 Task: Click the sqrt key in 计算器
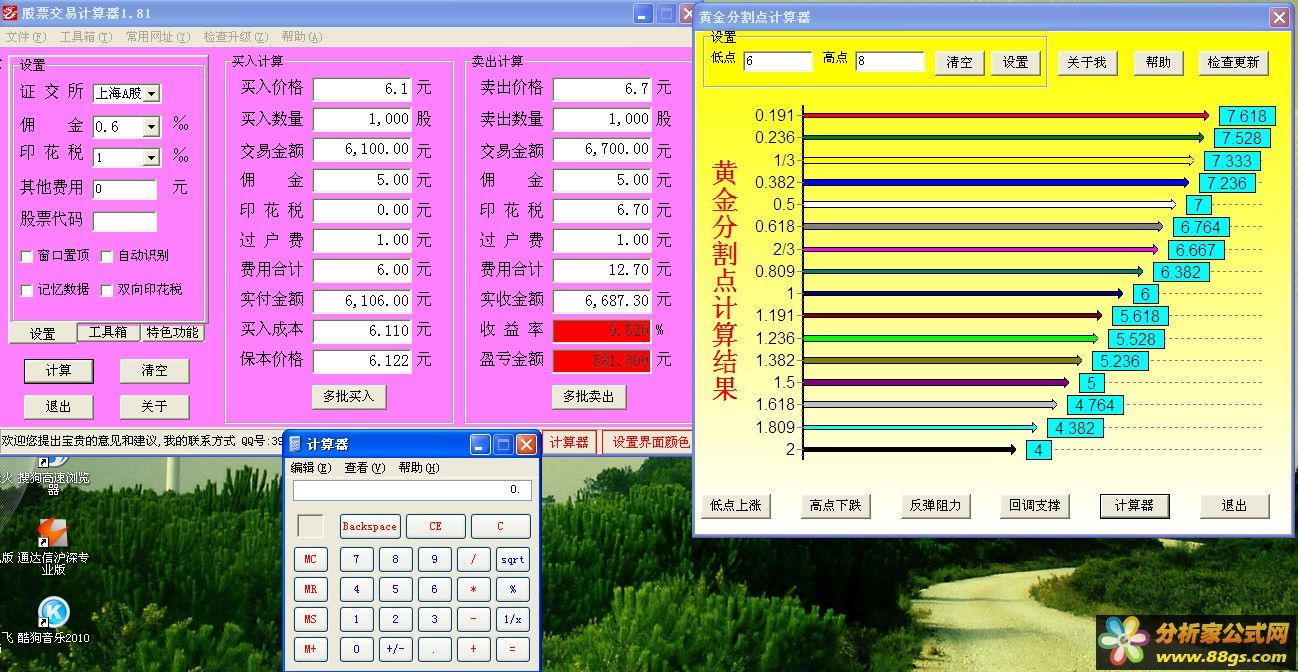point(513,560)
